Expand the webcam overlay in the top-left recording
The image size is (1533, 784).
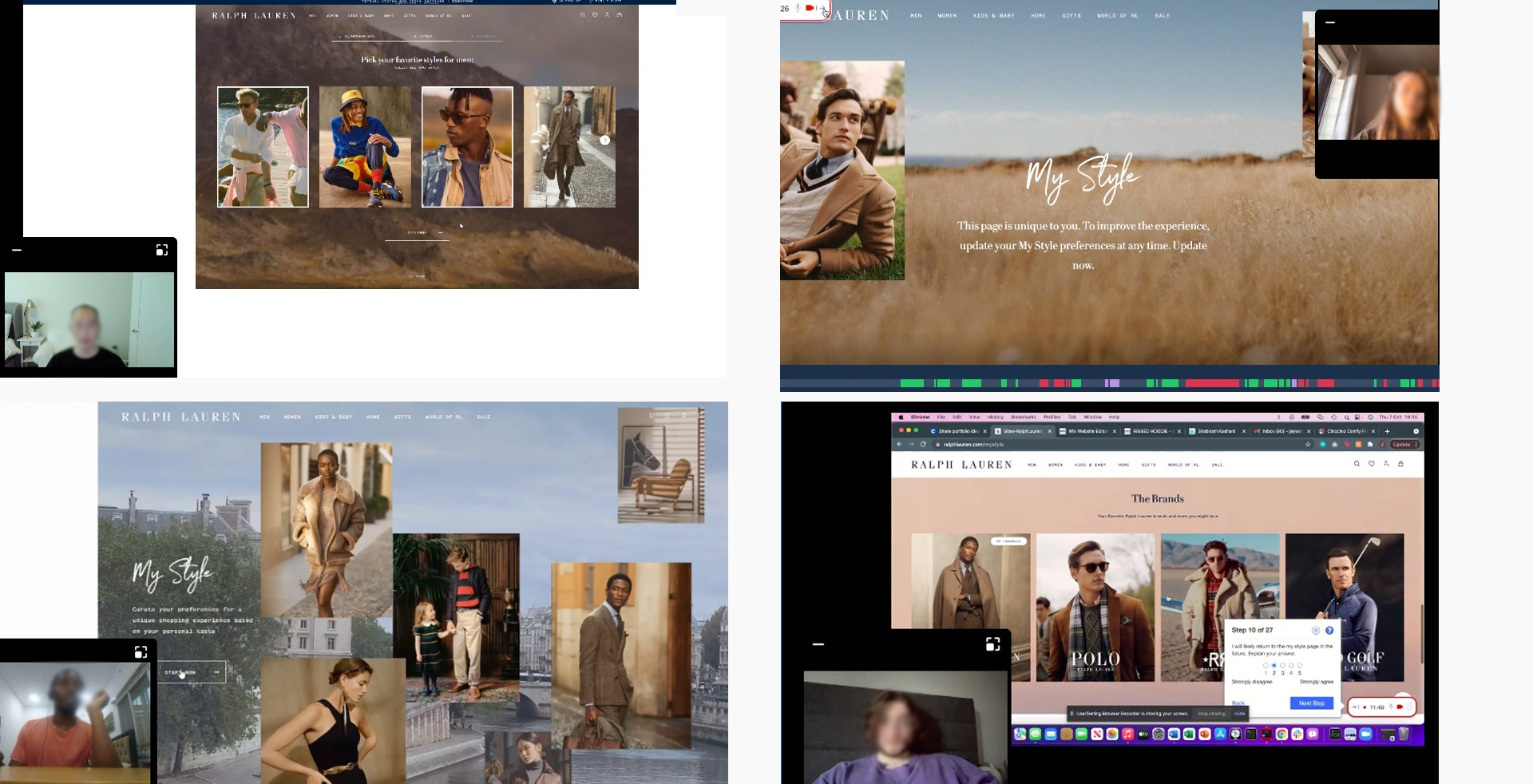coord(162,250)
